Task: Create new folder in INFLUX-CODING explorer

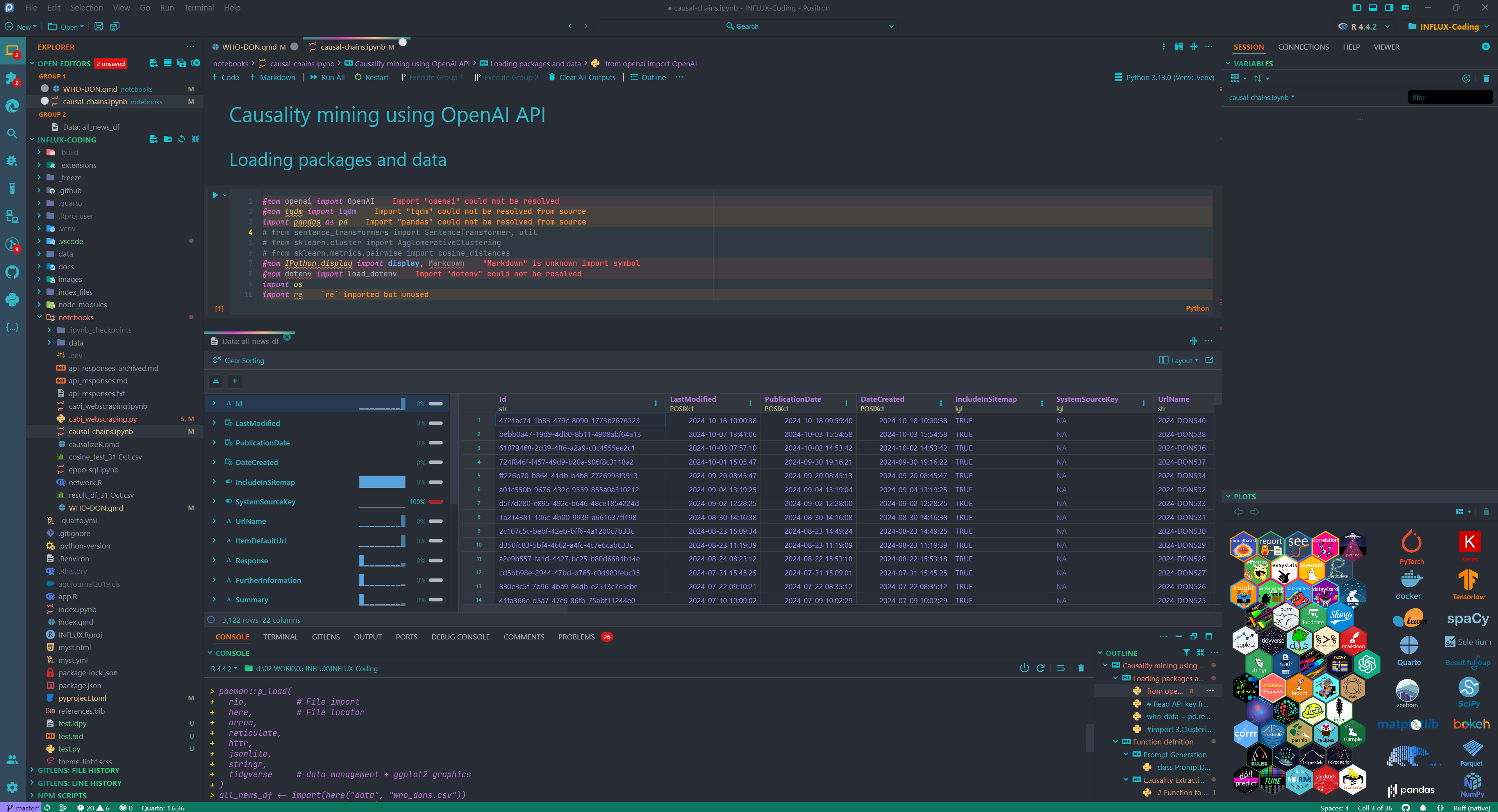Action: [x=168, y=139]
